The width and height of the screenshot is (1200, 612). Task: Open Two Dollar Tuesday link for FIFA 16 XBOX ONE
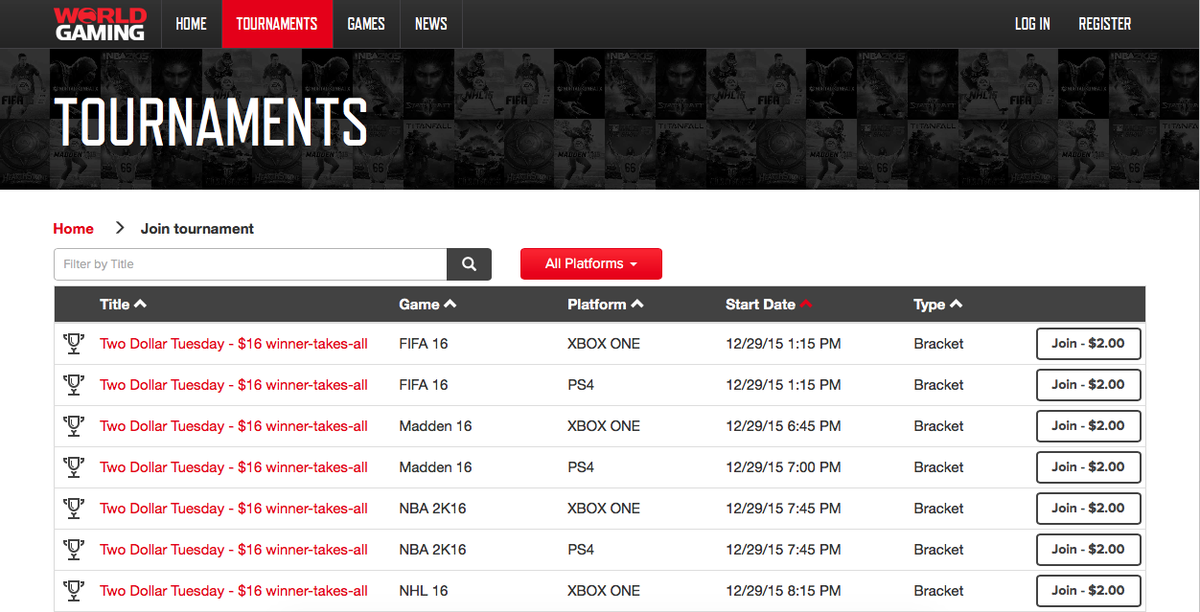(x=234, y=344)
